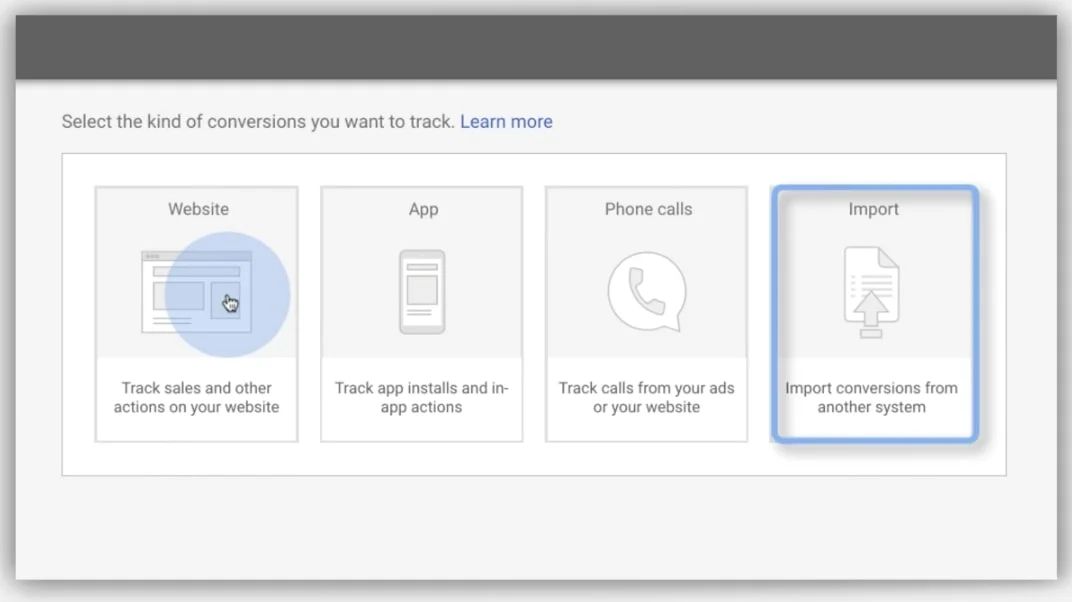Click the text about importing conversions from another system
This screenshot has width=1072, height=602.
[x=871, y=397]
